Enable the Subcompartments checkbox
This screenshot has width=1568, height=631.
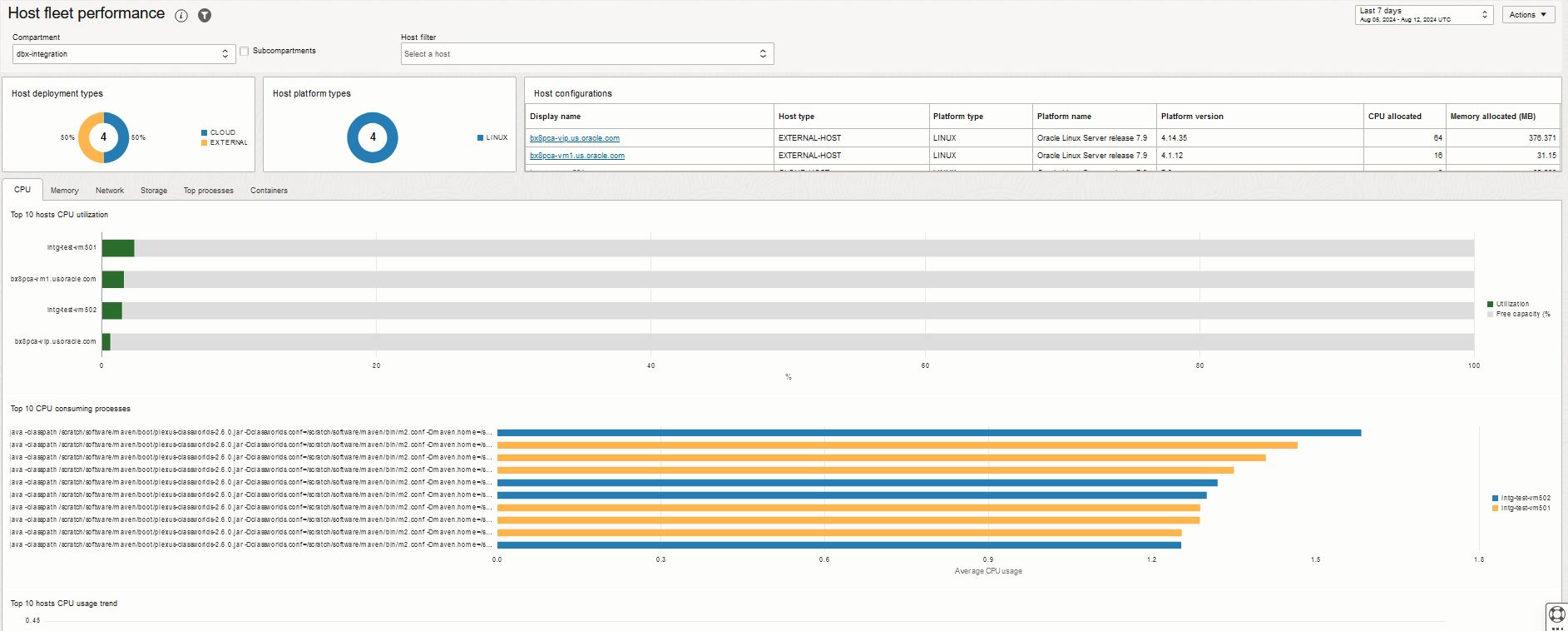pos(245,52)
